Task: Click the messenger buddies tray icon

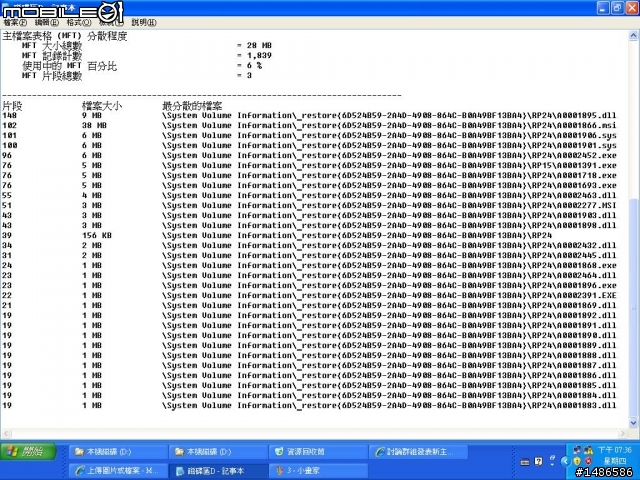Action: point(588,450)
